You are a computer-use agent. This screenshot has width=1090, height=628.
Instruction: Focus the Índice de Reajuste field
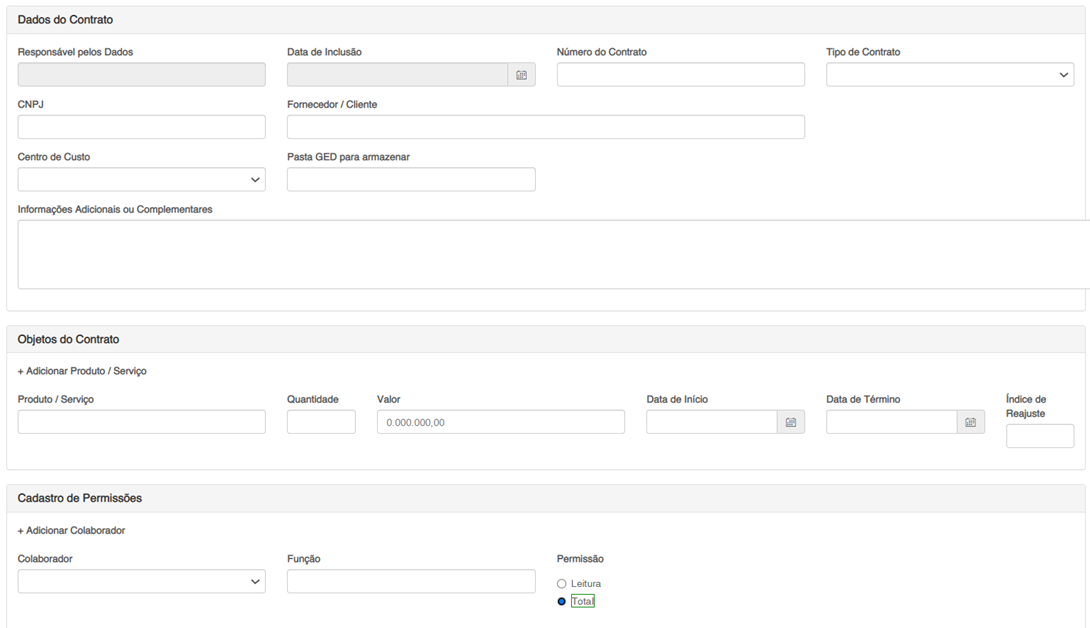[x=1039, y=436]
